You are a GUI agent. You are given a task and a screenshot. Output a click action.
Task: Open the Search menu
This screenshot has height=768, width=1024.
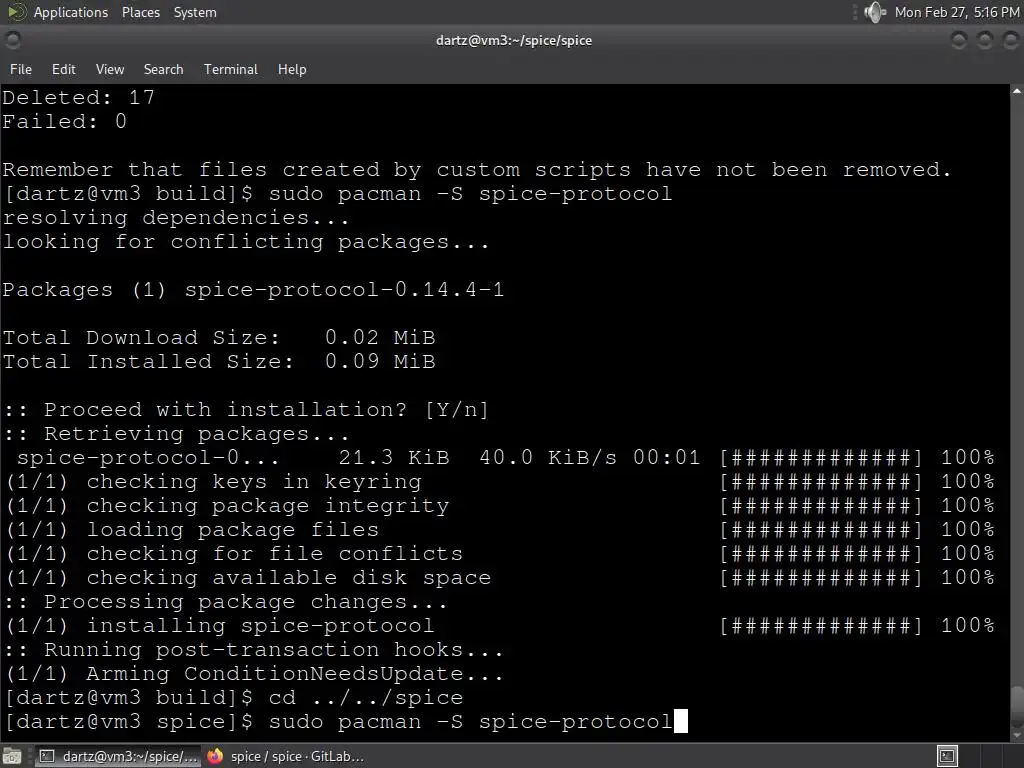coord(163,69)
